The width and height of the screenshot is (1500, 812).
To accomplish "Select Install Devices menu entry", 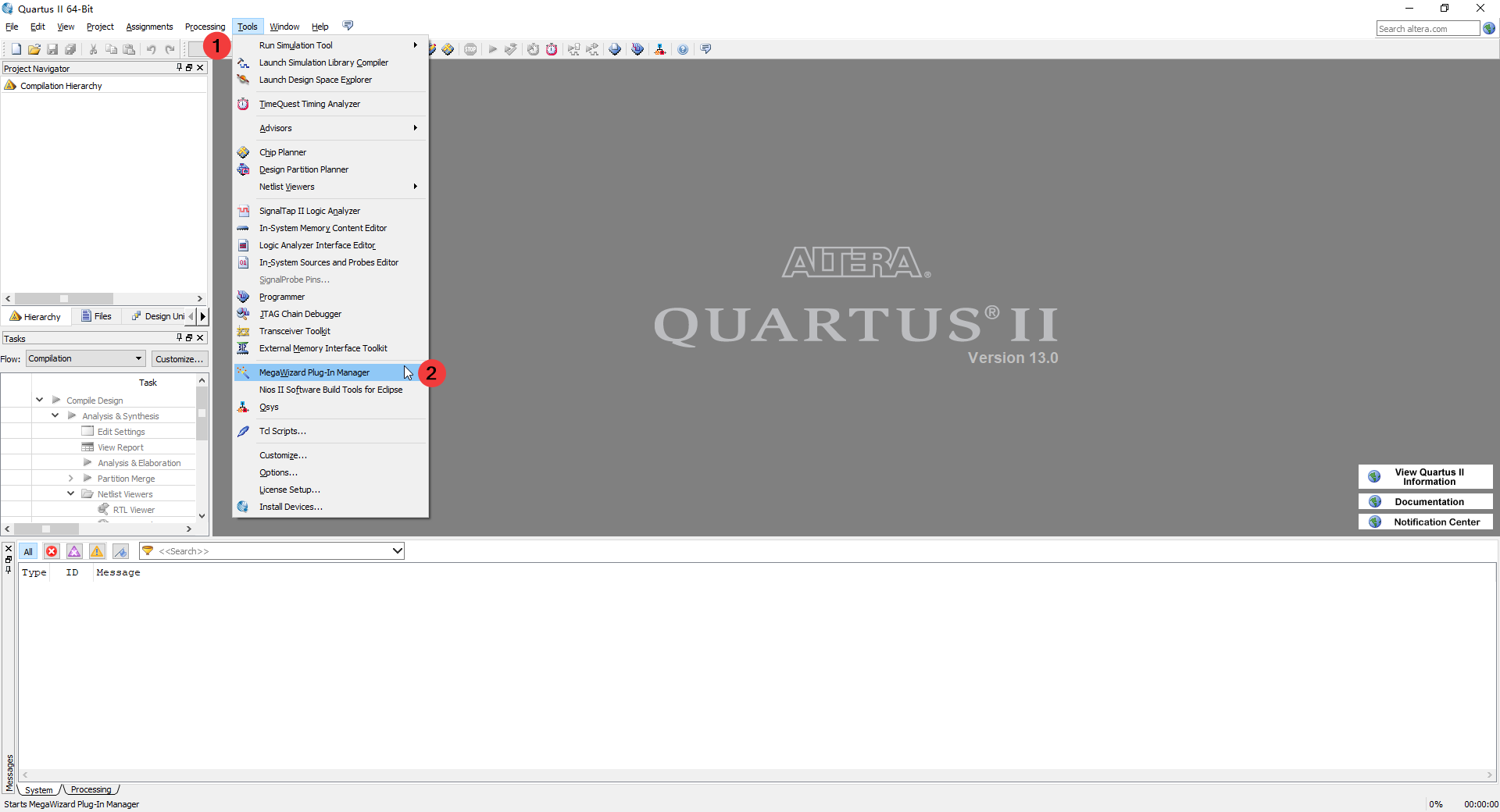I will pos(331,507).
